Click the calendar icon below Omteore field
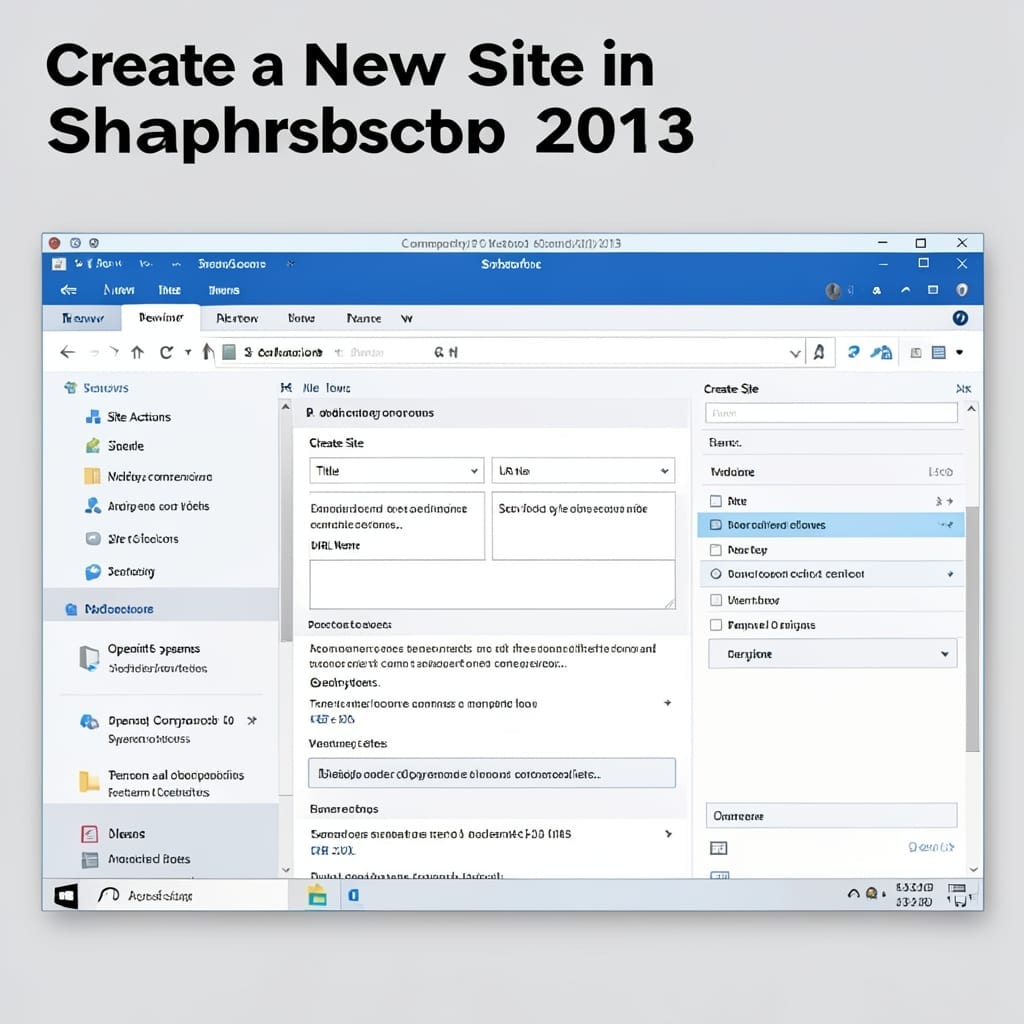Screen dimensions: 1024x1024 [x=718, y=848]
